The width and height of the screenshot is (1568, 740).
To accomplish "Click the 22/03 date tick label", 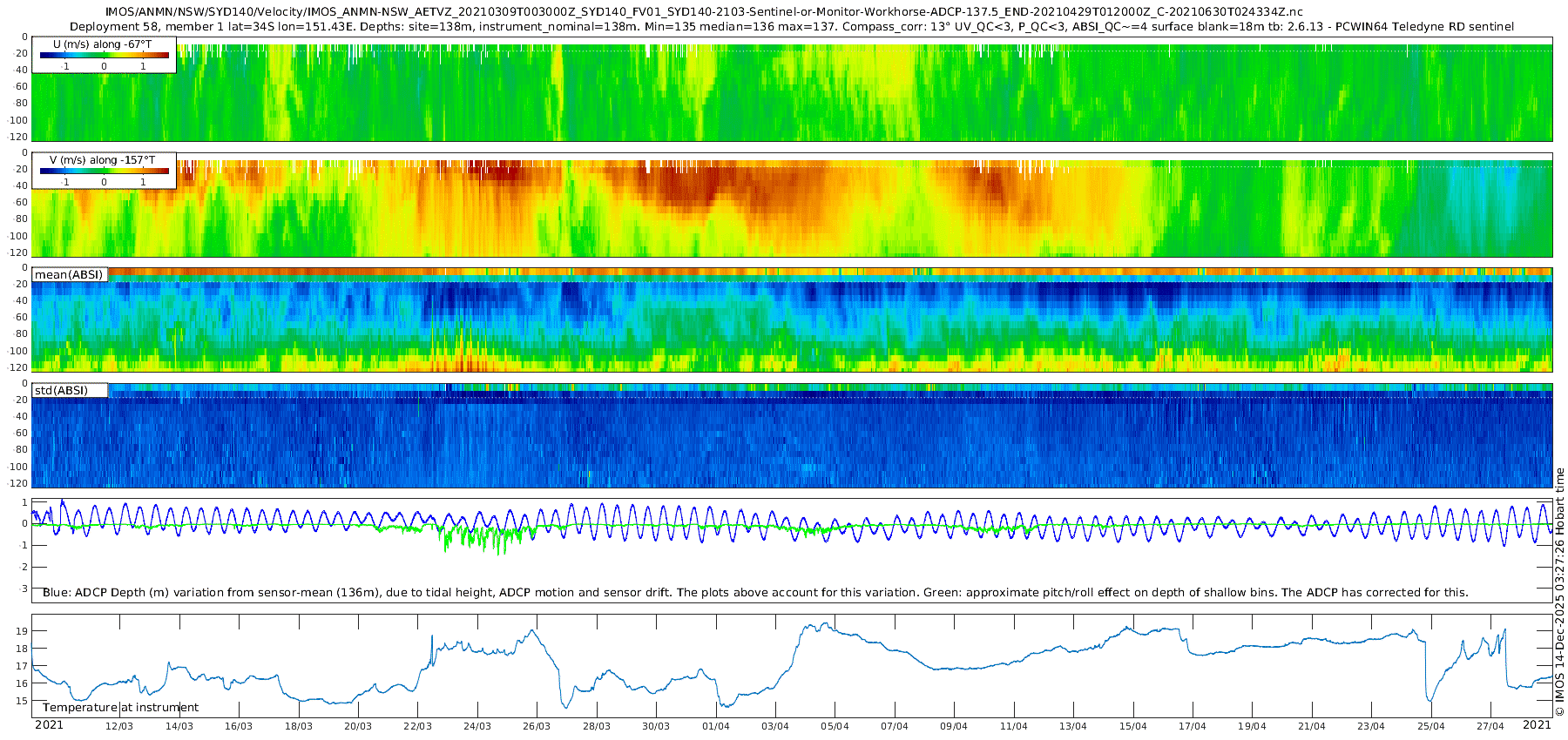I will tap(417, 726).
